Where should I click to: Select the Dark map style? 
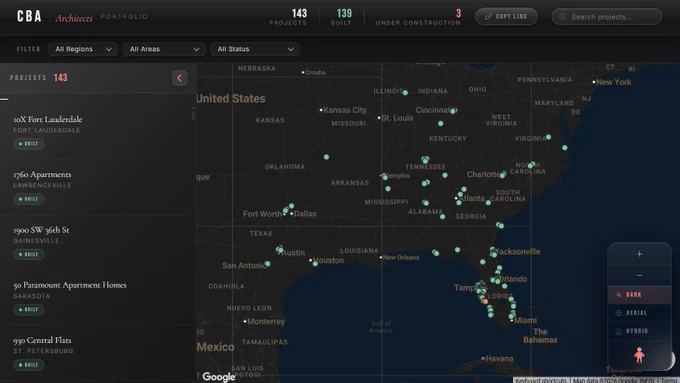[x=639, y=295]
